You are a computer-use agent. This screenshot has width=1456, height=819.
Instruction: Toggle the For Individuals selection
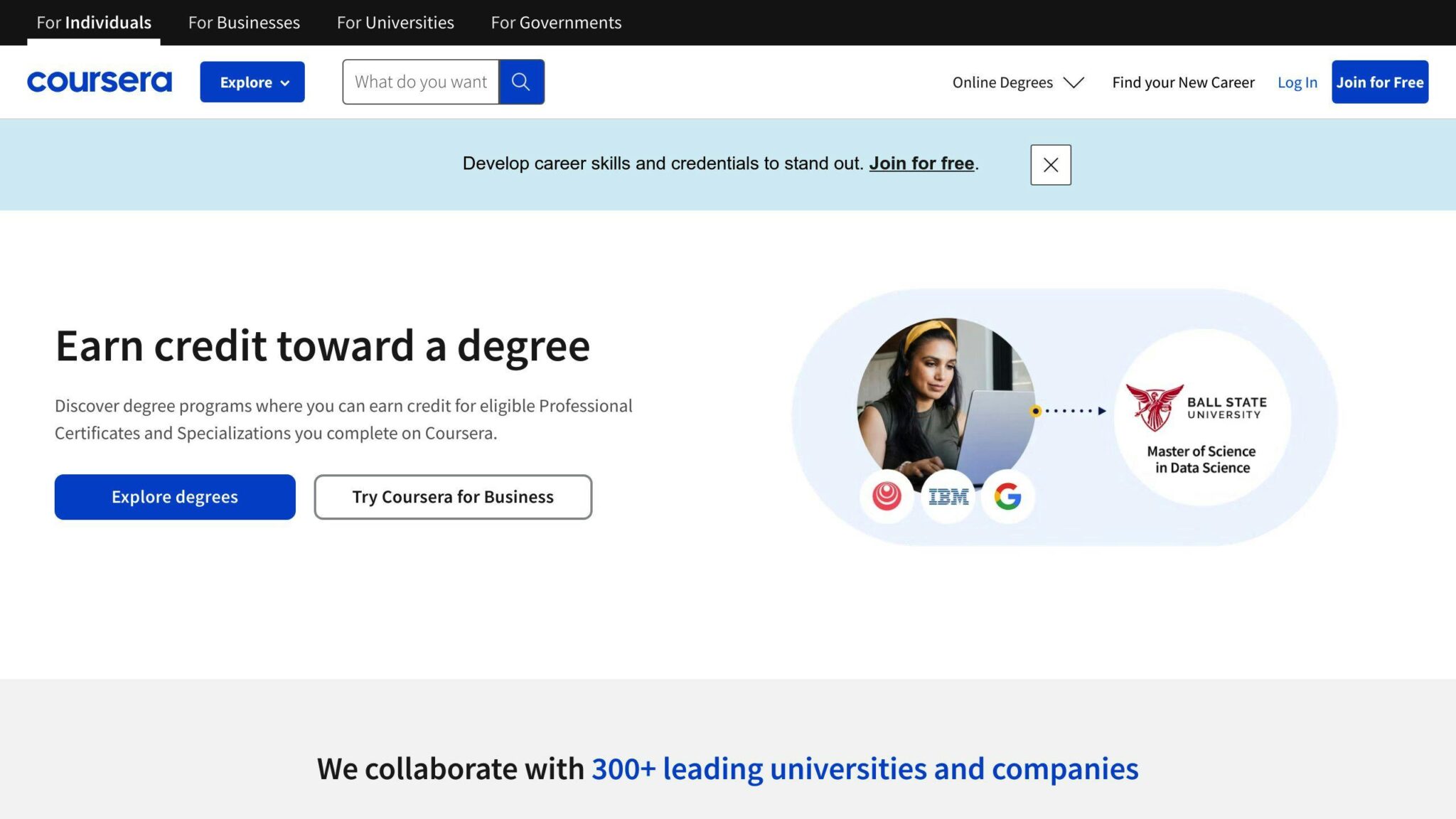[93, 22]
